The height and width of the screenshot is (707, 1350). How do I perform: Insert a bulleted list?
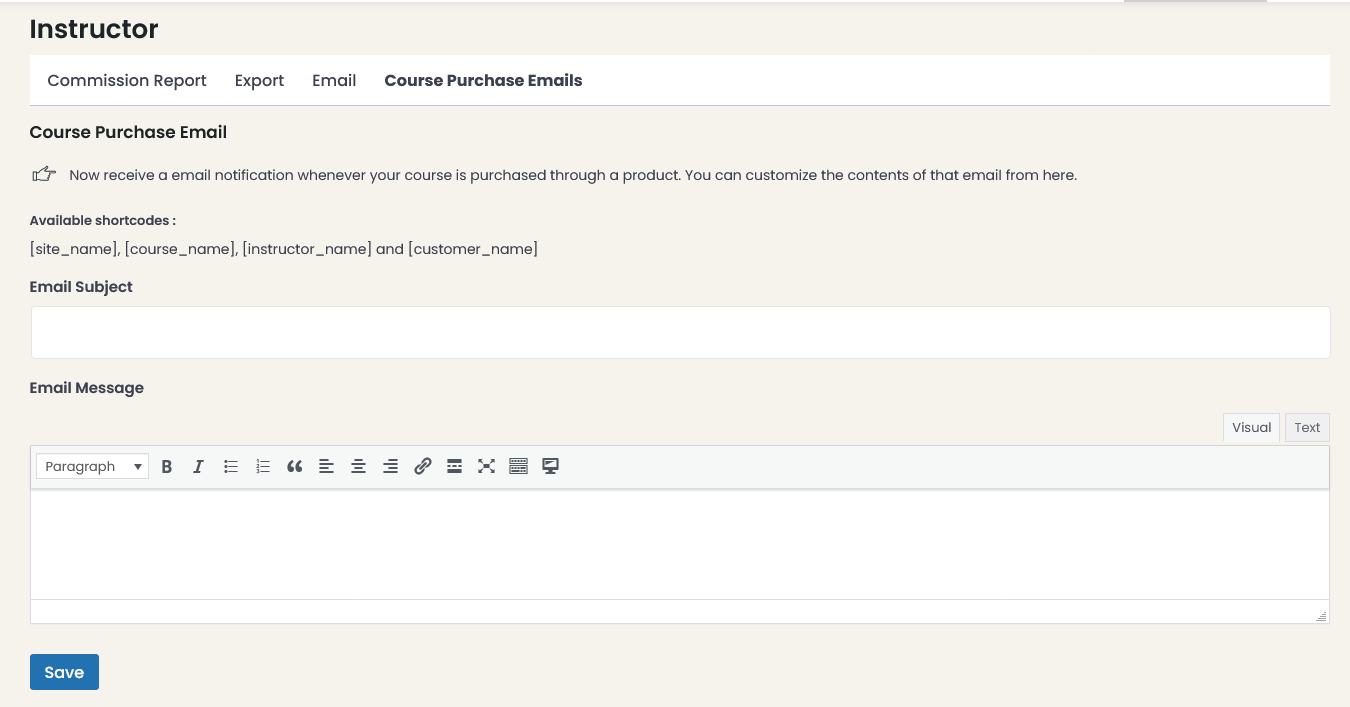(231, 466)
